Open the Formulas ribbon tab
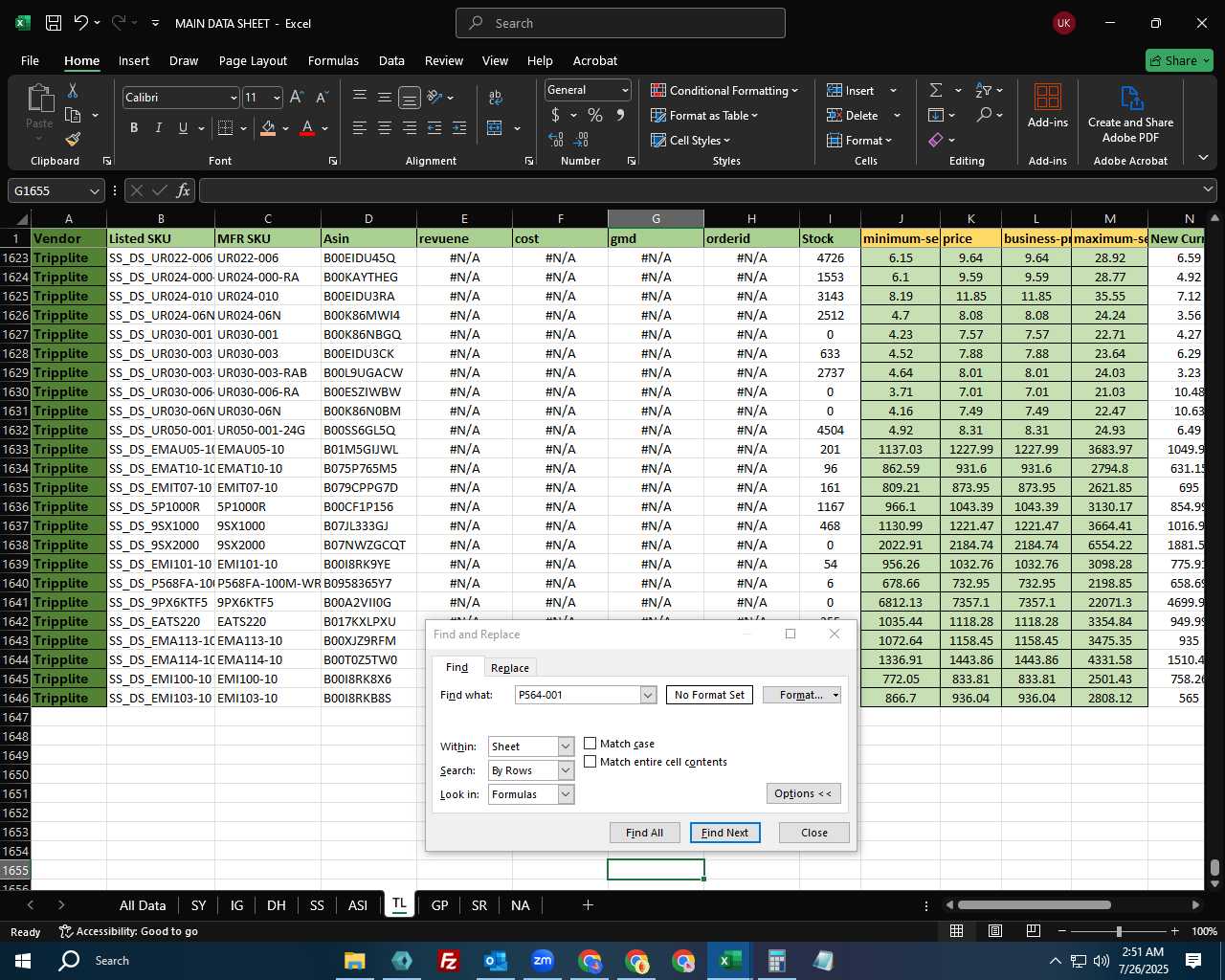This screenshot has height=980, width=1225. point(333,60)
